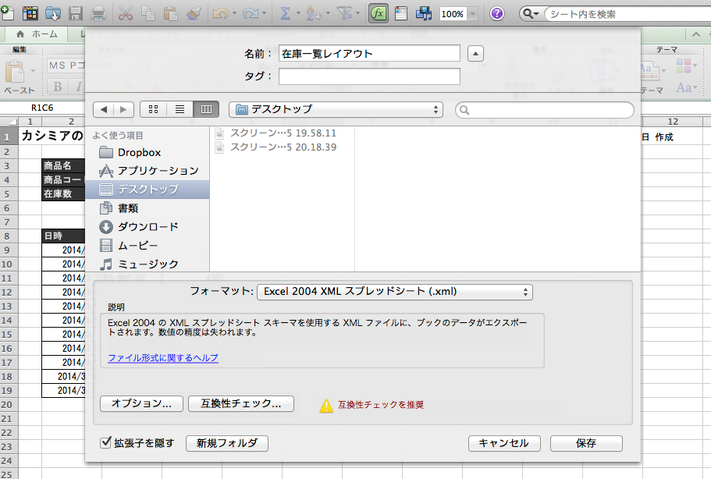Screen dimensions: 711x479
Task: Collapse the ribbon with chevron button
Action: click(x=696, y=34)
